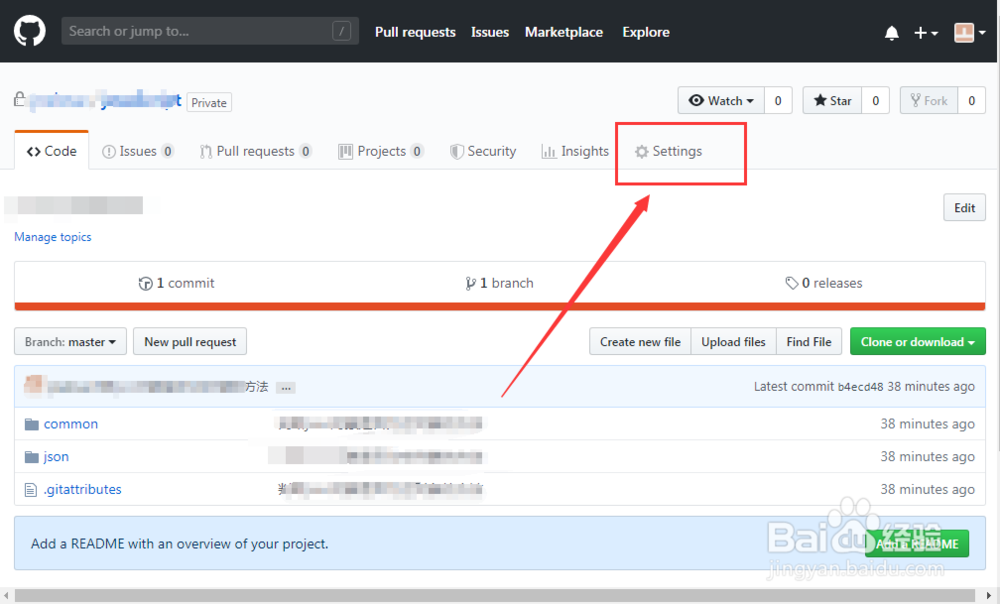This screenshot has height=604, width=1000.
Task: Click the json folder icon
Action: click(x=31, y=457)
